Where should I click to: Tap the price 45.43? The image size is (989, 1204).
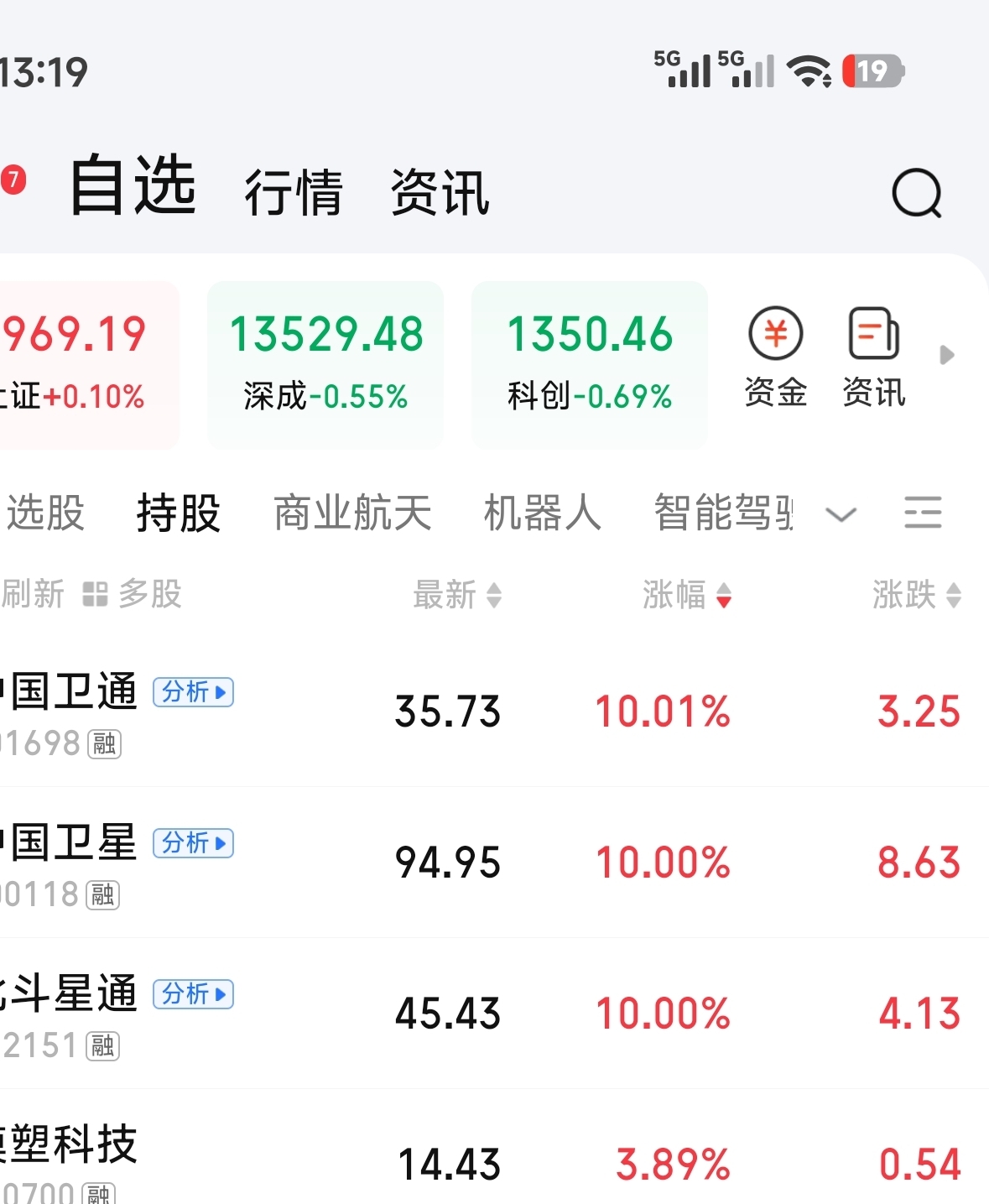pos(448,1014)
